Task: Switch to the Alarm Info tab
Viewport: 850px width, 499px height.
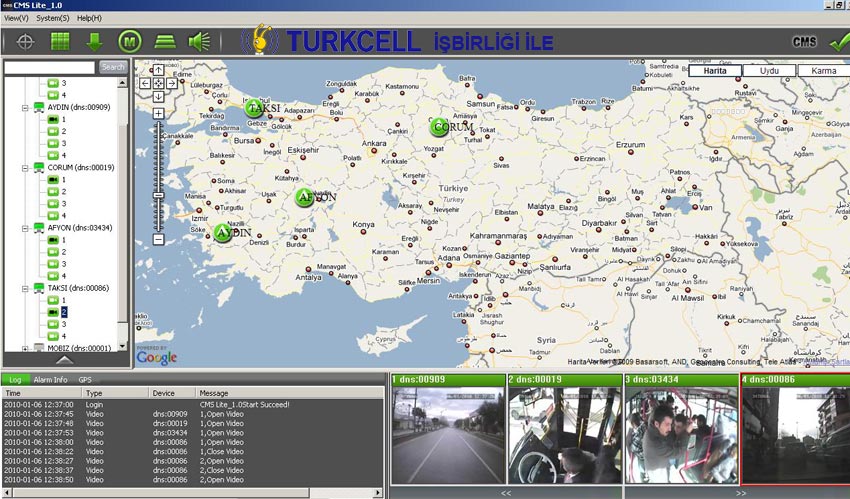Action: tap(50, 380)
